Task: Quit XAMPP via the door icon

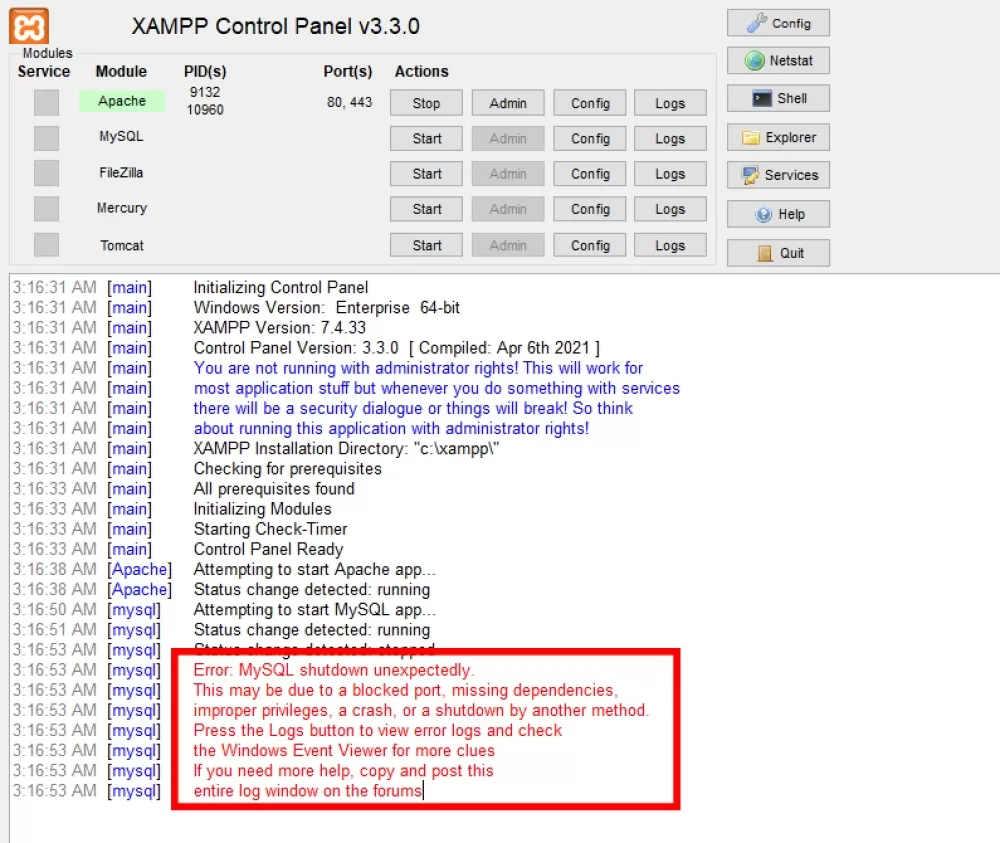Action: (778, 253)
